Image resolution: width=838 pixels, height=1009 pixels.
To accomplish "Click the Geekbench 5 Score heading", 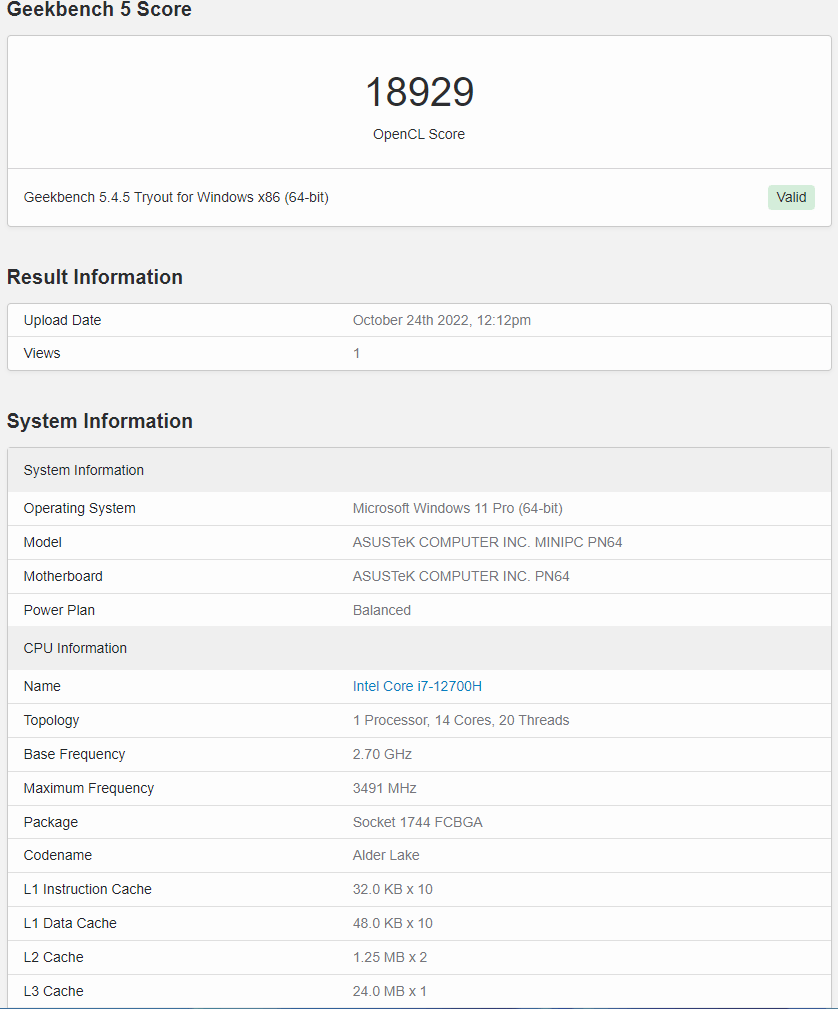I will click(99, 9).
